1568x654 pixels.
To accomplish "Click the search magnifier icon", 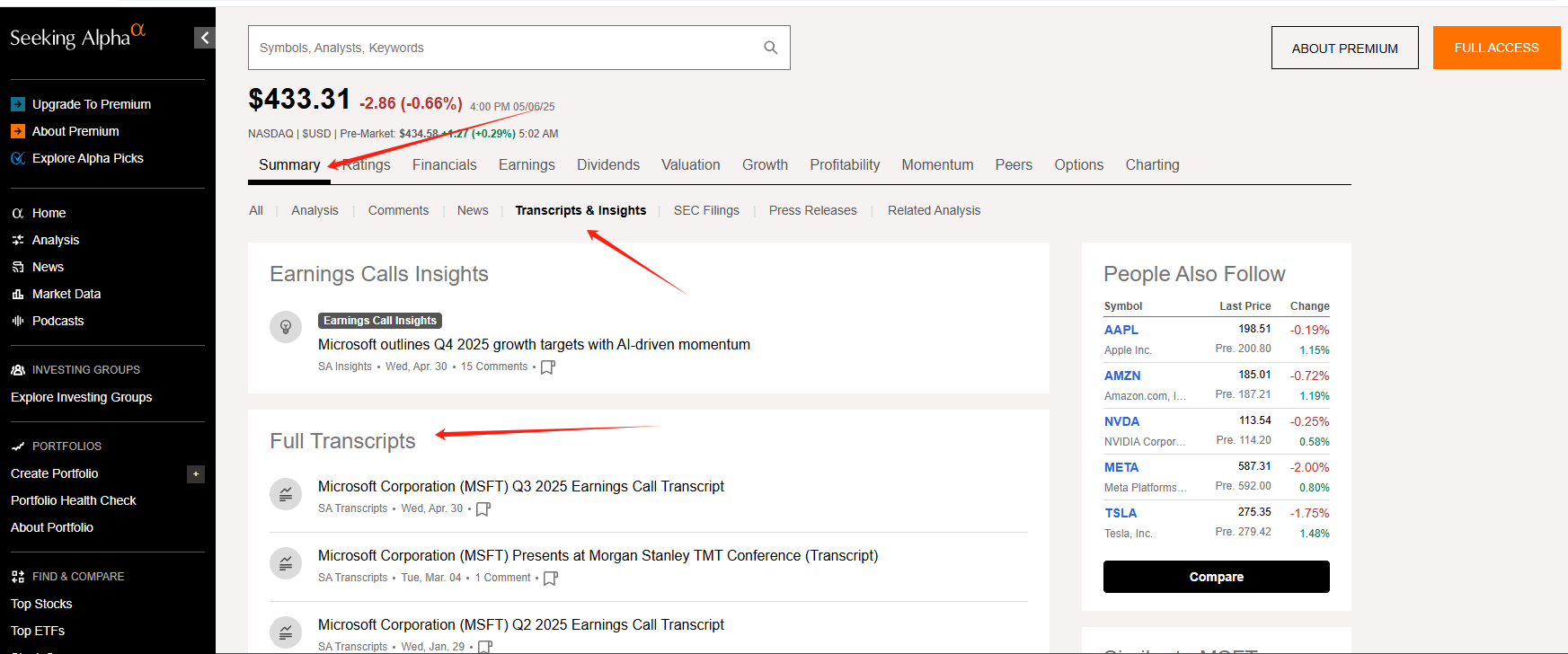I will point(771,48).
